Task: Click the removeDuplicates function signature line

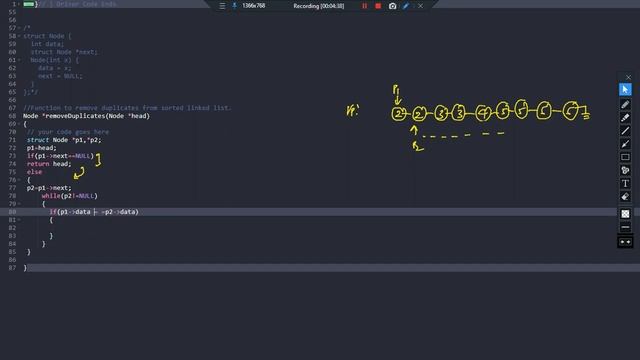Action: tap(86, 116)
